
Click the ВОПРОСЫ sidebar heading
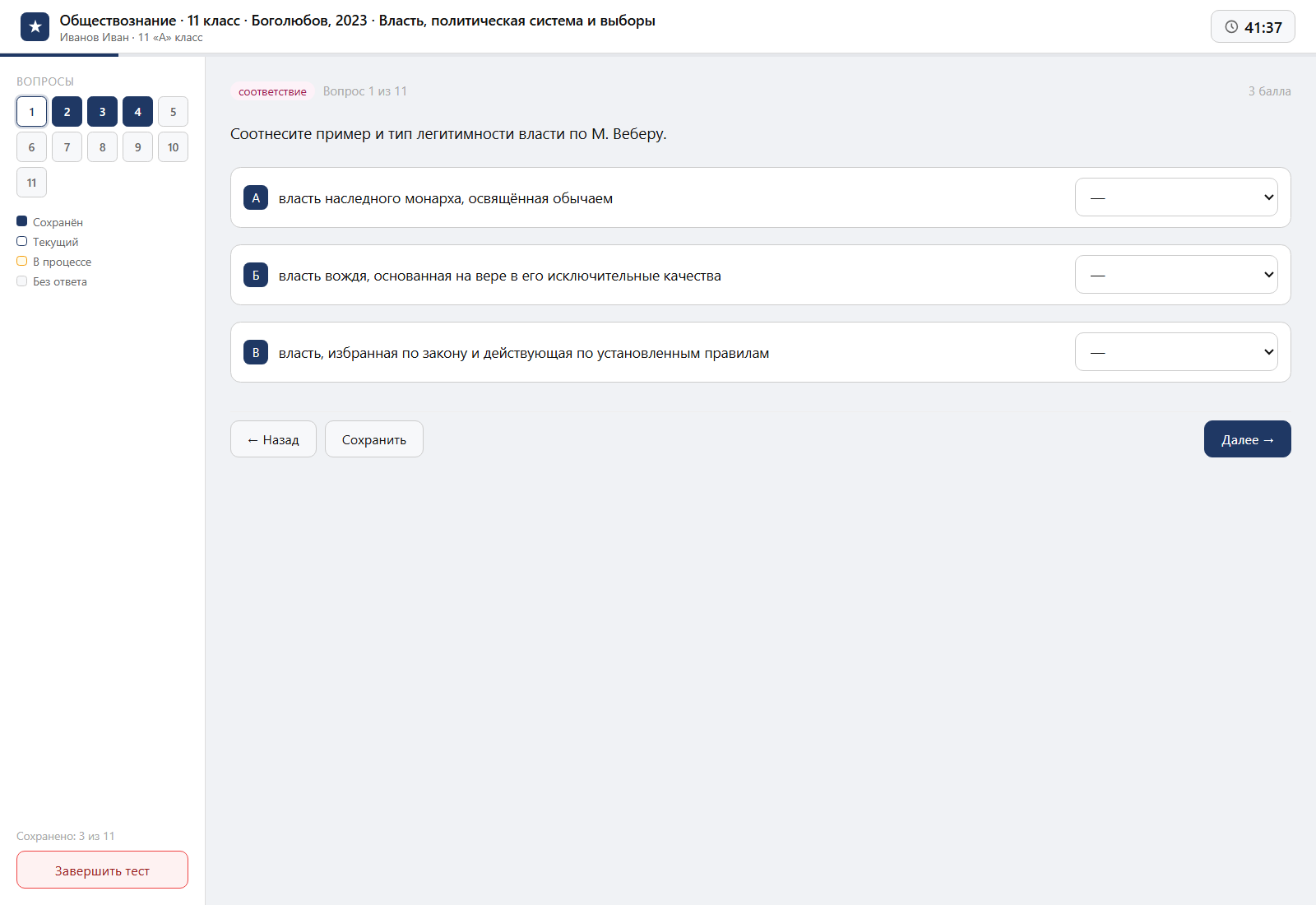(45, 81)
